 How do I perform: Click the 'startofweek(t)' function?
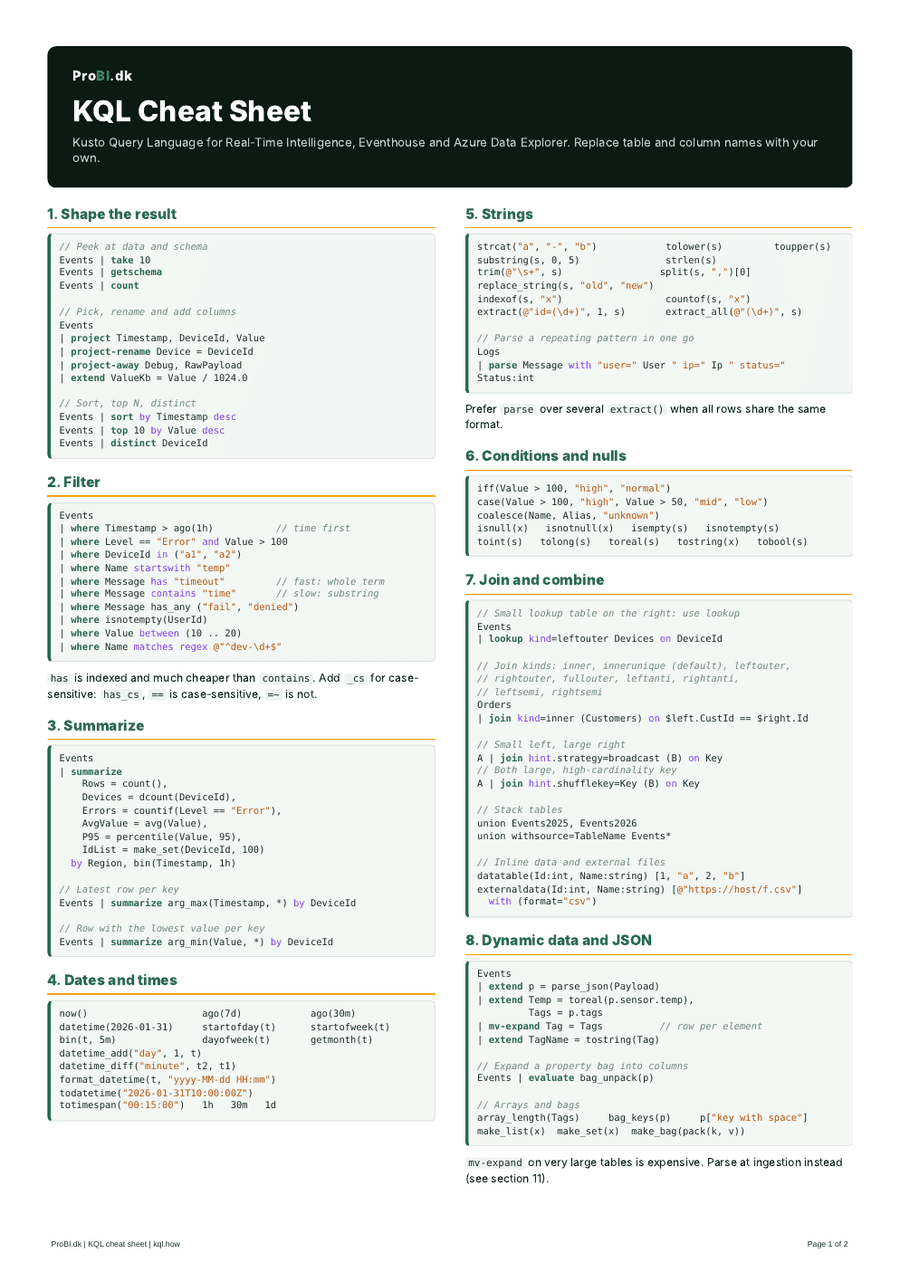(x=350, y=1027)
